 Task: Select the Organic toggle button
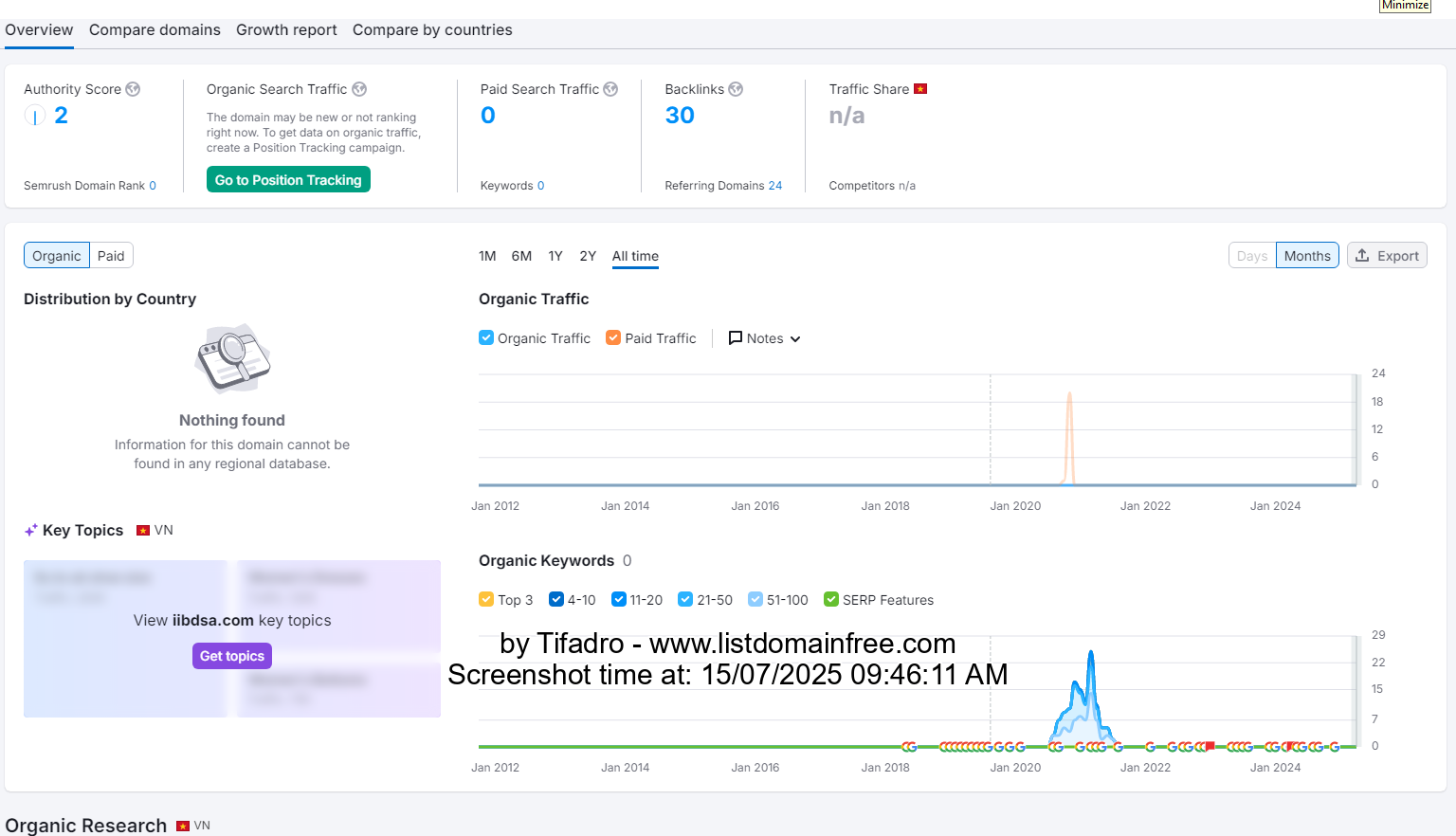pos(57,256)
